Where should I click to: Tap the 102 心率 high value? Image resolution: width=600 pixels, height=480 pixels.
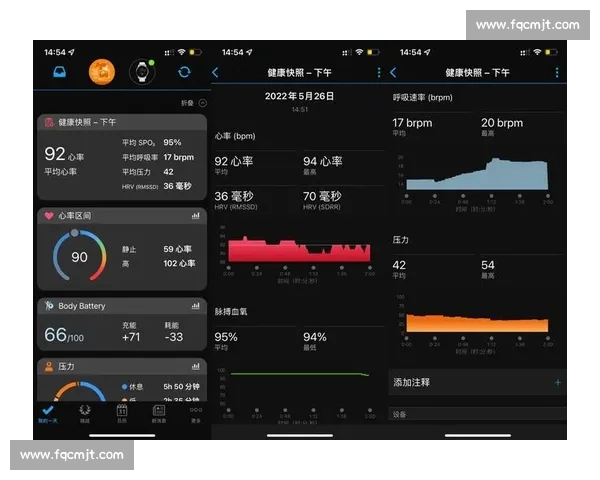(x=179, y=263)
